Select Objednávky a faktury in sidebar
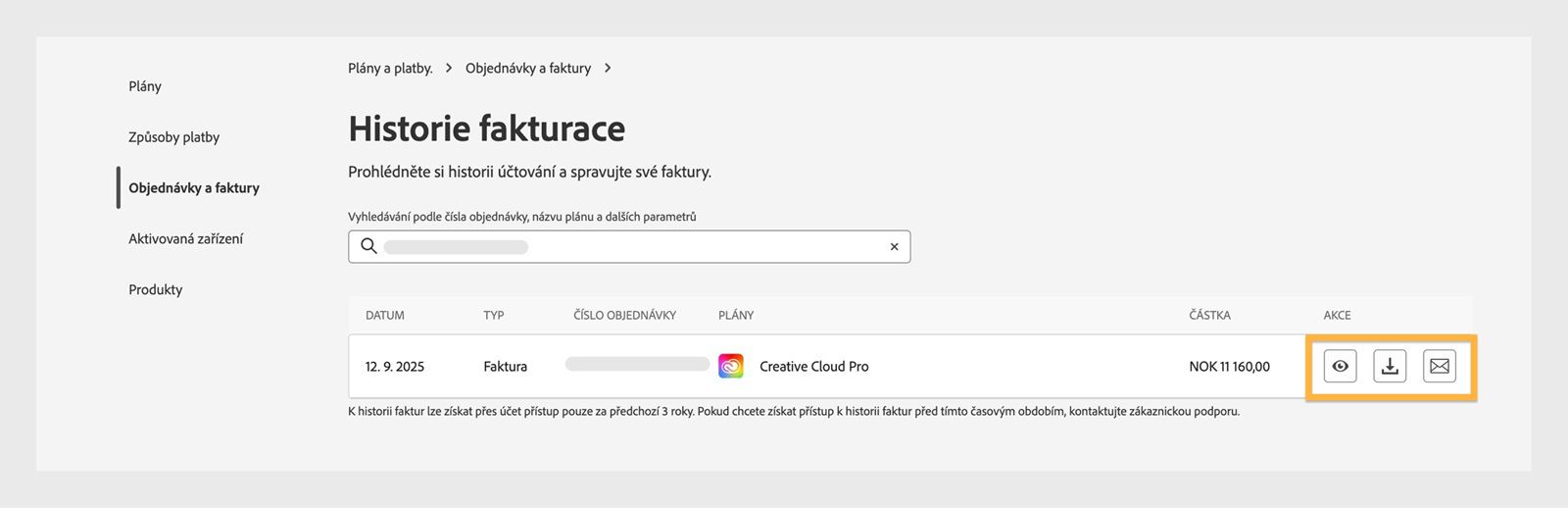 click(194, 188)
